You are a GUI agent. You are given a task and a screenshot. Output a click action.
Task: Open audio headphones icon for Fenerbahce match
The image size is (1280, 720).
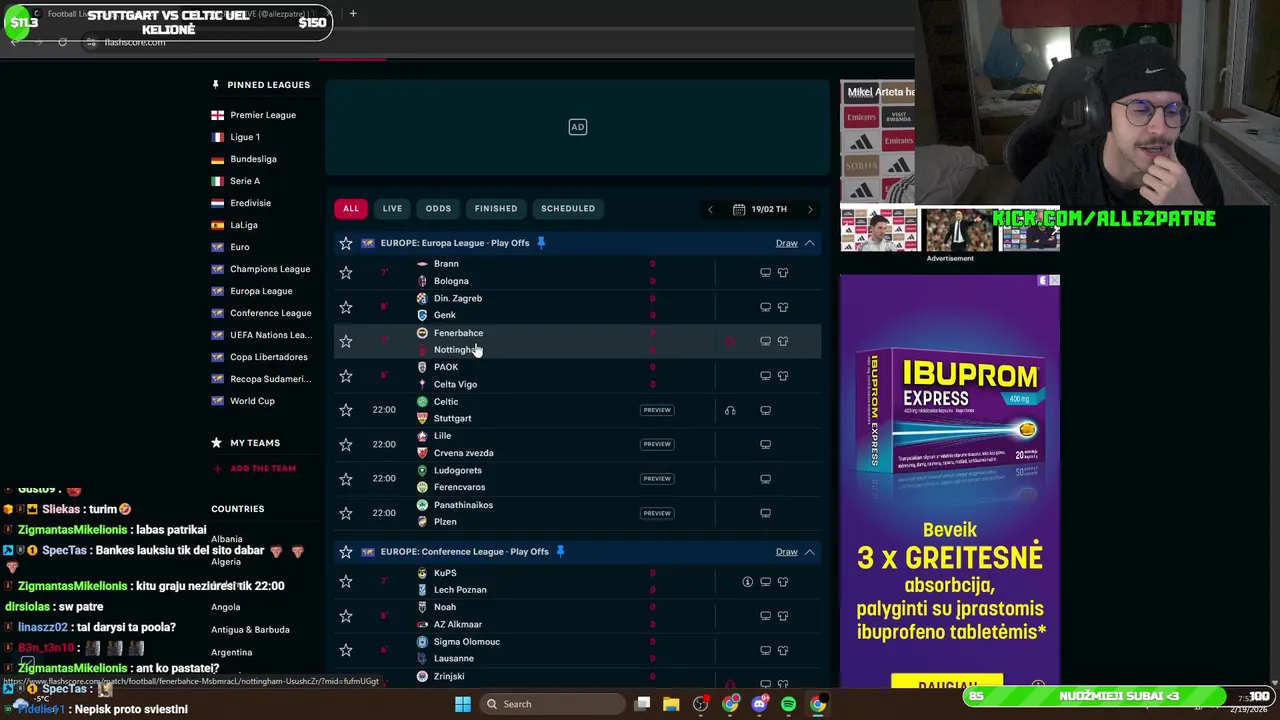click(x=730, y=341)
